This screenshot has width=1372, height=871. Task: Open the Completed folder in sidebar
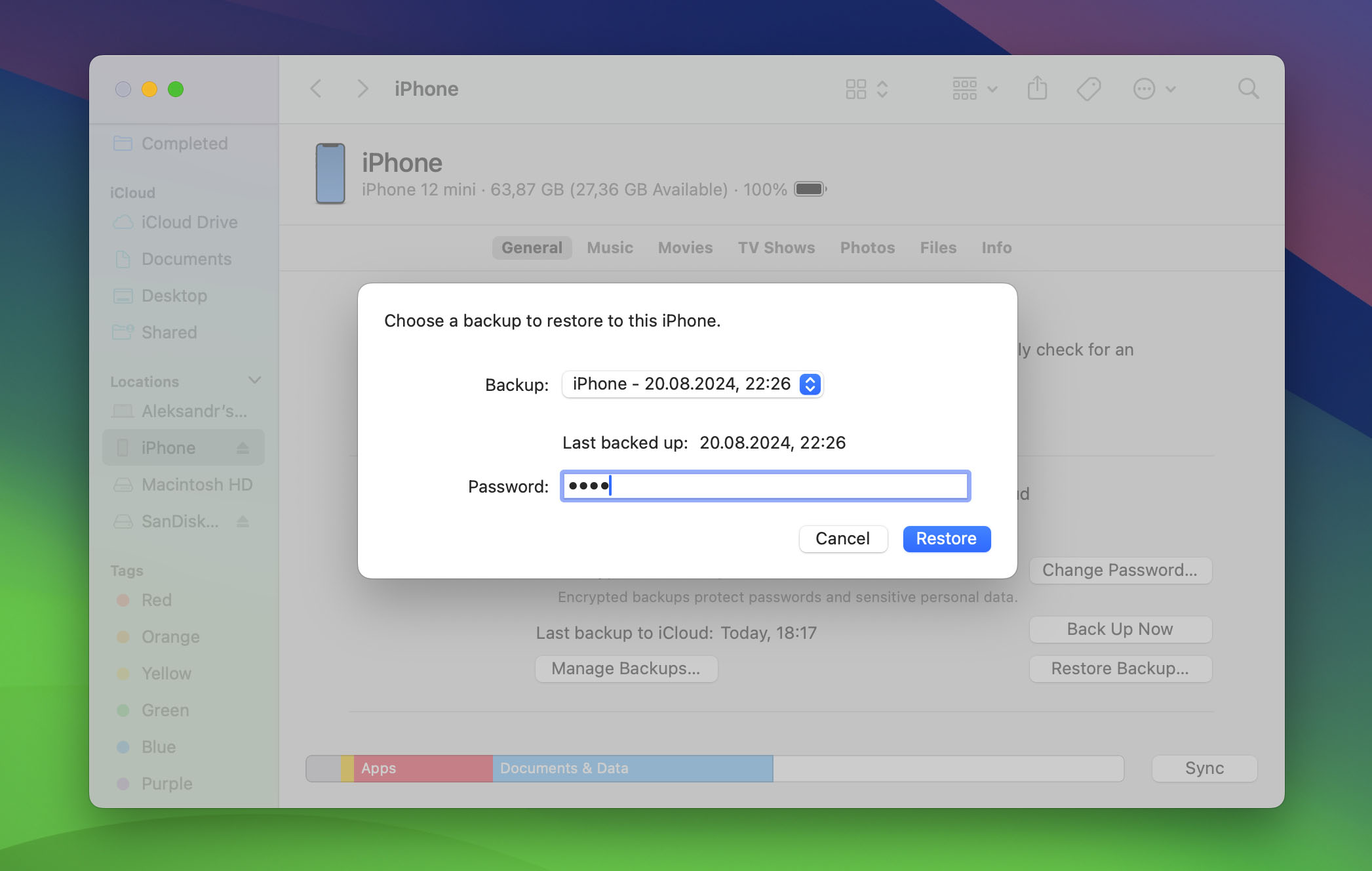(184, 143)
